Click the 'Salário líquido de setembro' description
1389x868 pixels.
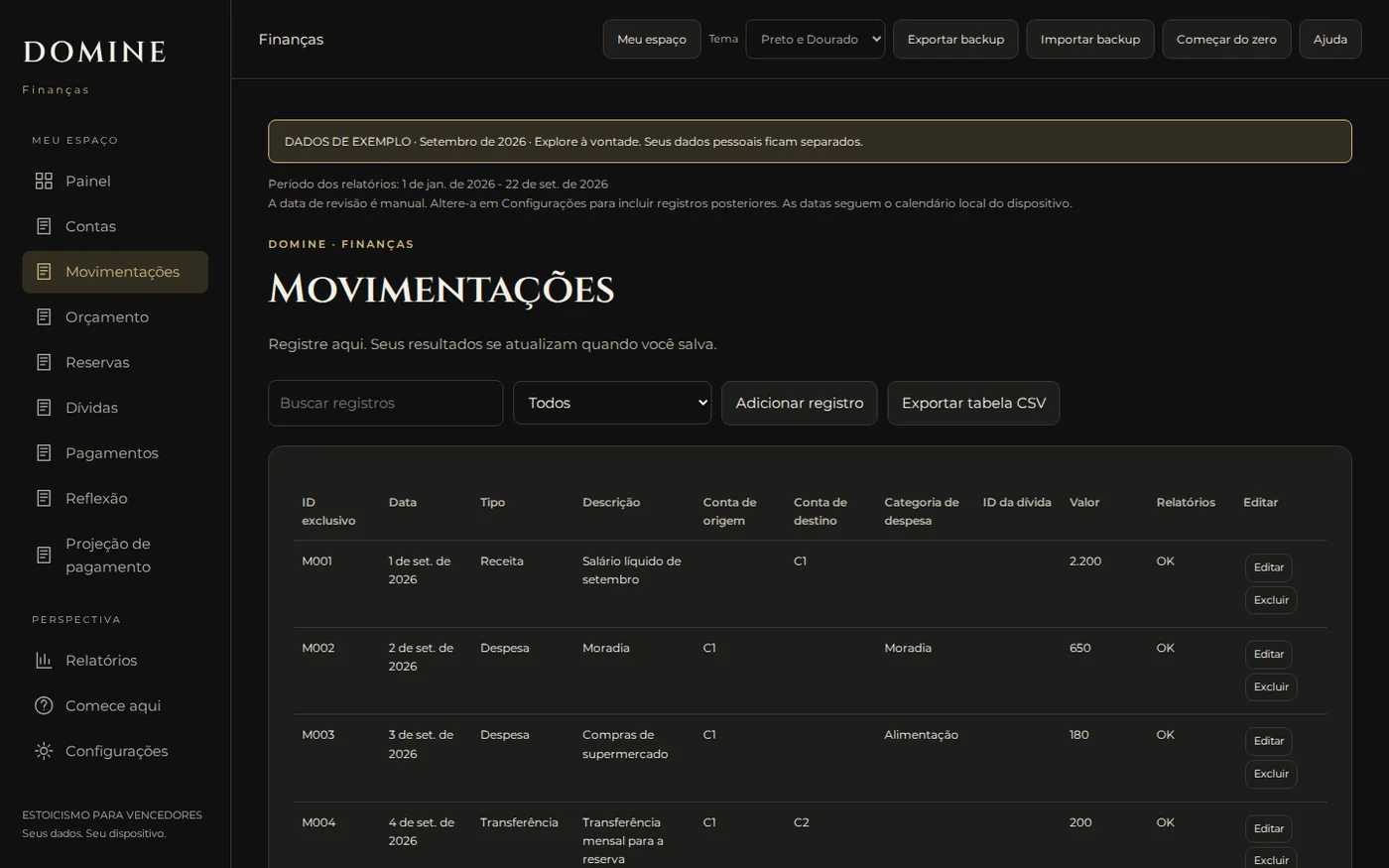(632, 570)
